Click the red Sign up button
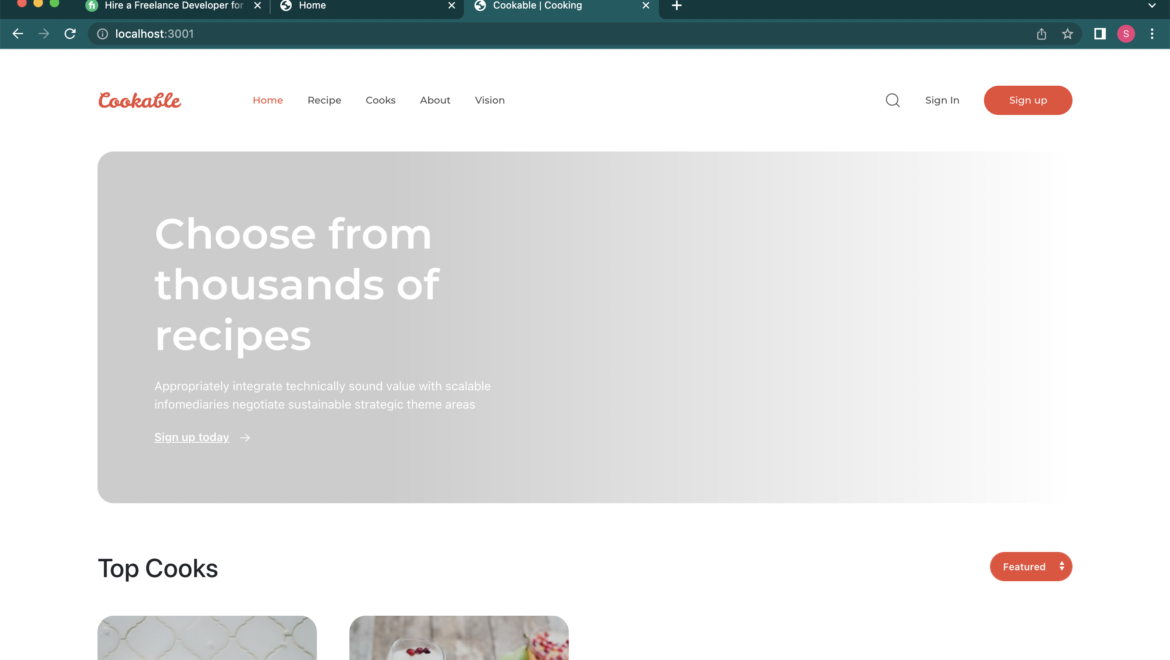1170x660 pixels. click(x=1027, y=100)
